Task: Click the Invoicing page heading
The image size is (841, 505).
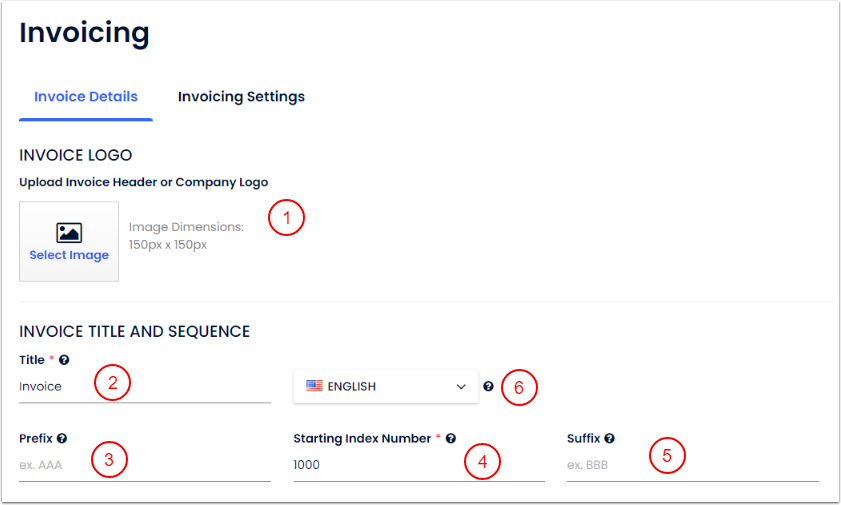Action: [x=85, y=32]
